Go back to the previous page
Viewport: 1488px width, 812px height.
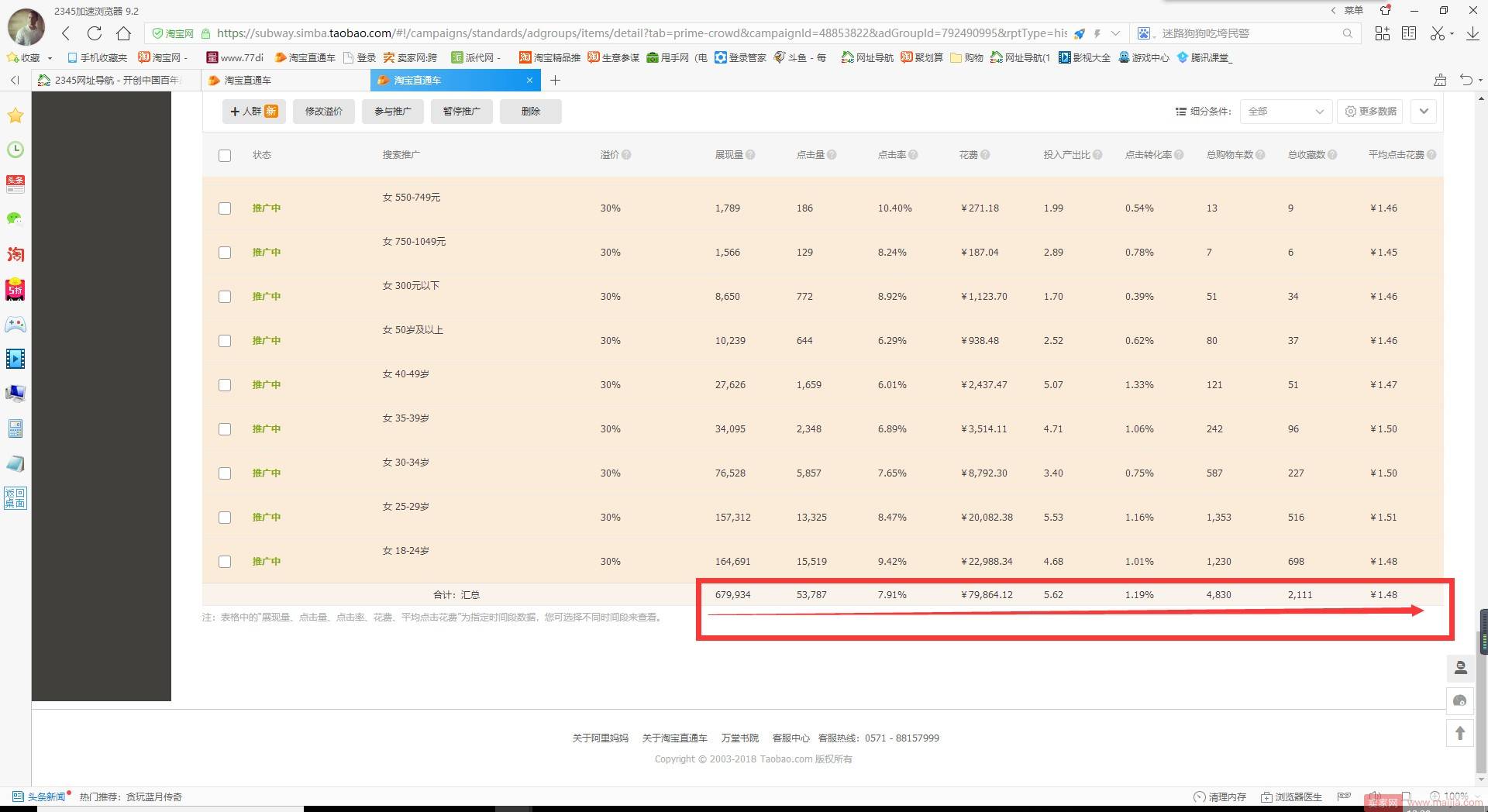66,33
